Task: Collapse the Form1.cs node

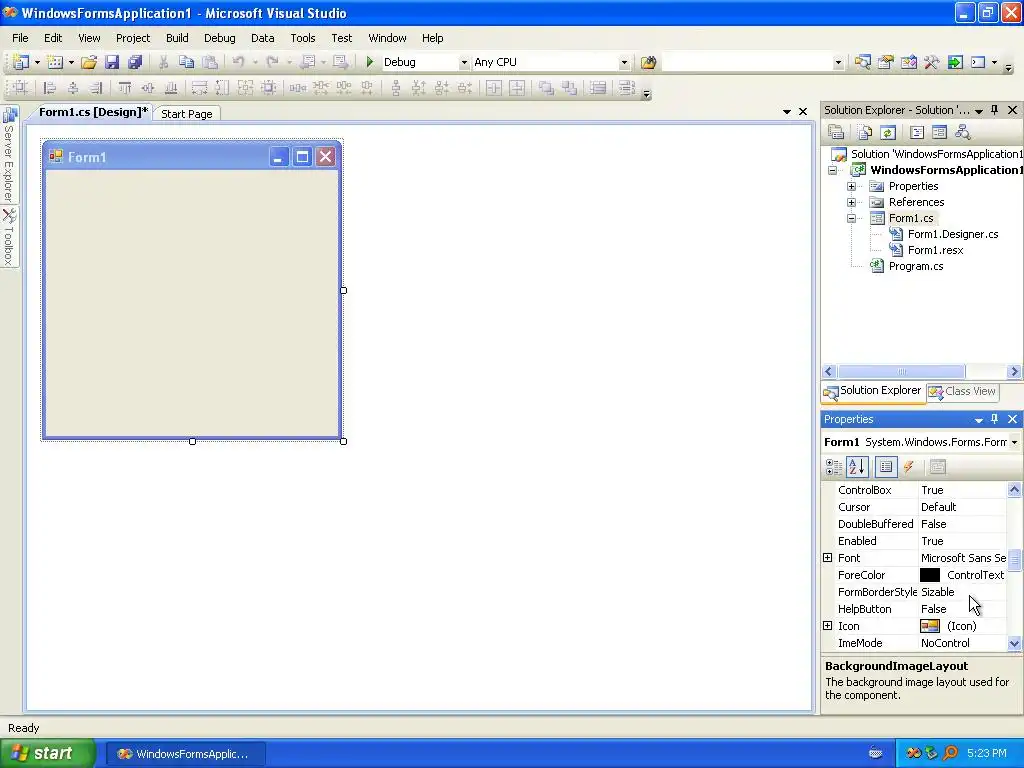Action: 851,218
